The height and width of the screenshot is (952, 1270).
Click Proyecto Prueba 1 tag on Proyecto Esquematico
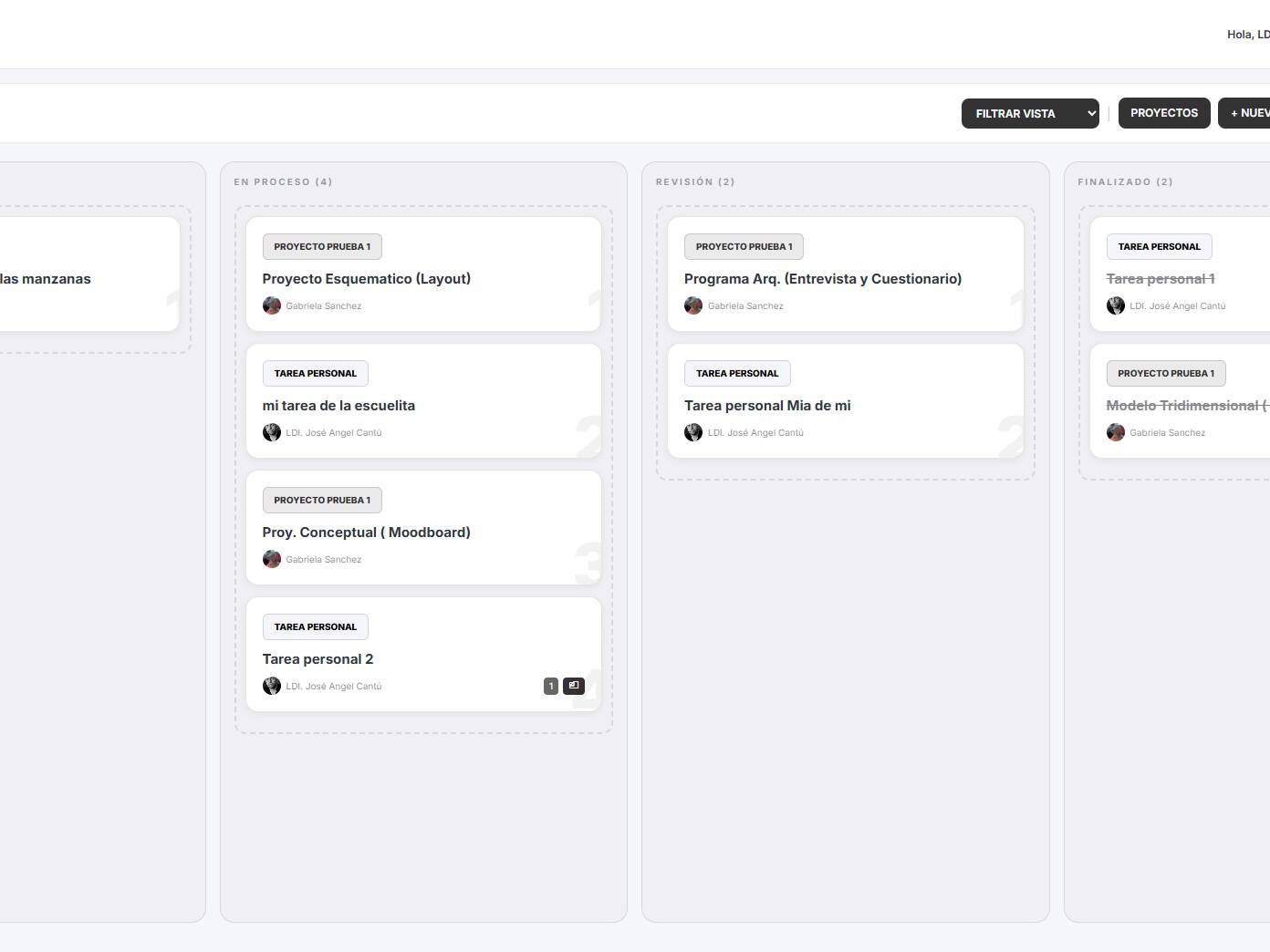(322, 246)
